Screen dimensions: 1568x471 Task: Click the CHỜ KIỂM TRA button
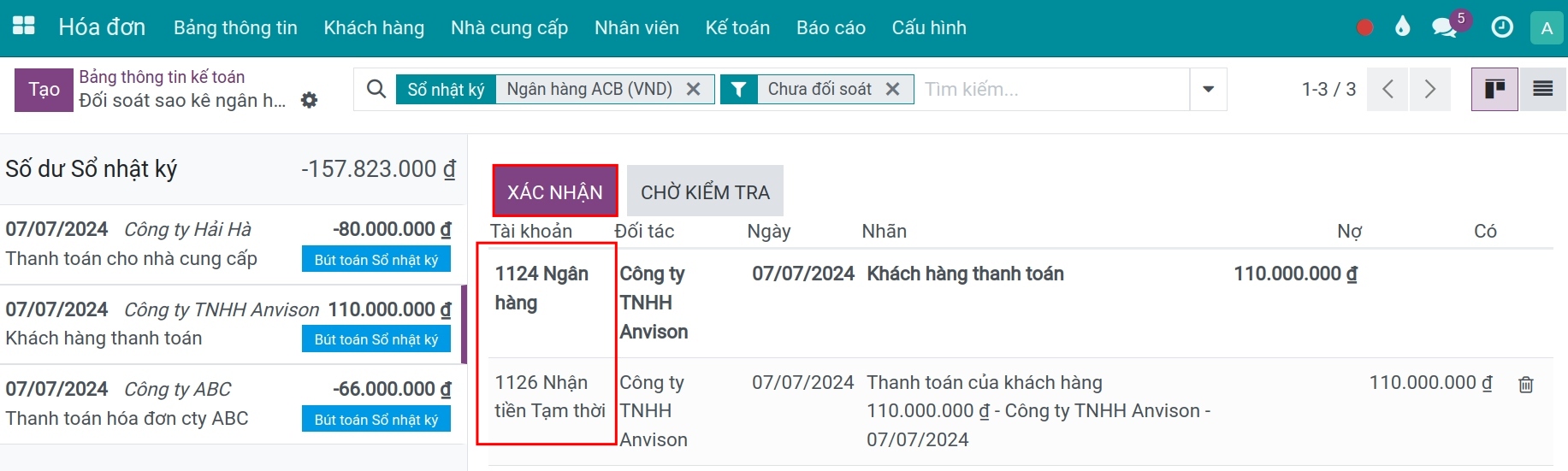click(705, 191)
